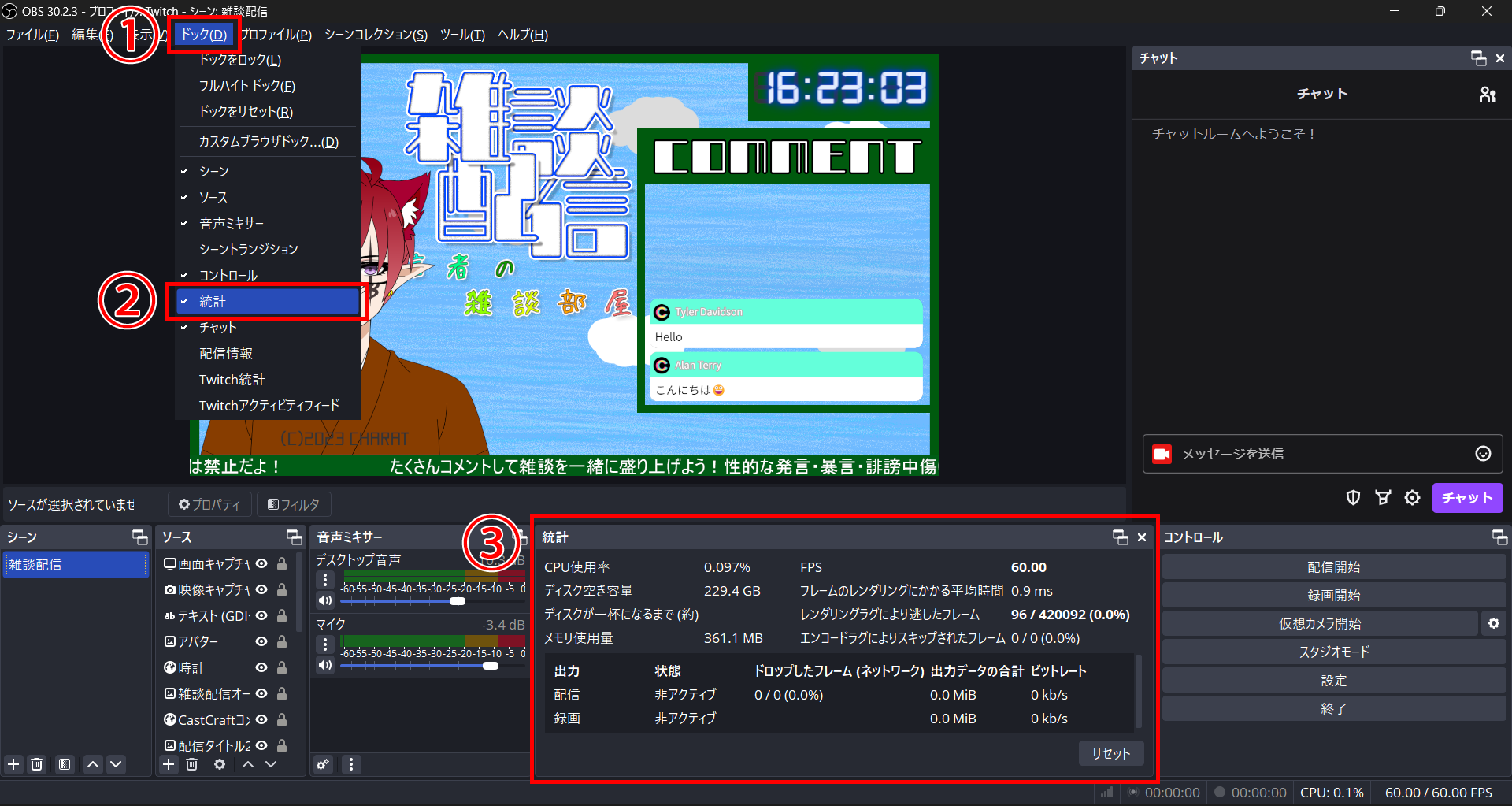The image size is (1512, 806).
Task: Open channel points reward queue icon
Action: pyautogui.click(x=1383, y=498)
